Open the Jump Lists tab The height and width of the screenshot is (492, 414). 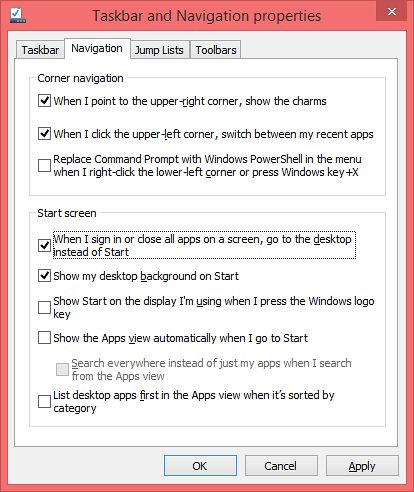(159, 50)
